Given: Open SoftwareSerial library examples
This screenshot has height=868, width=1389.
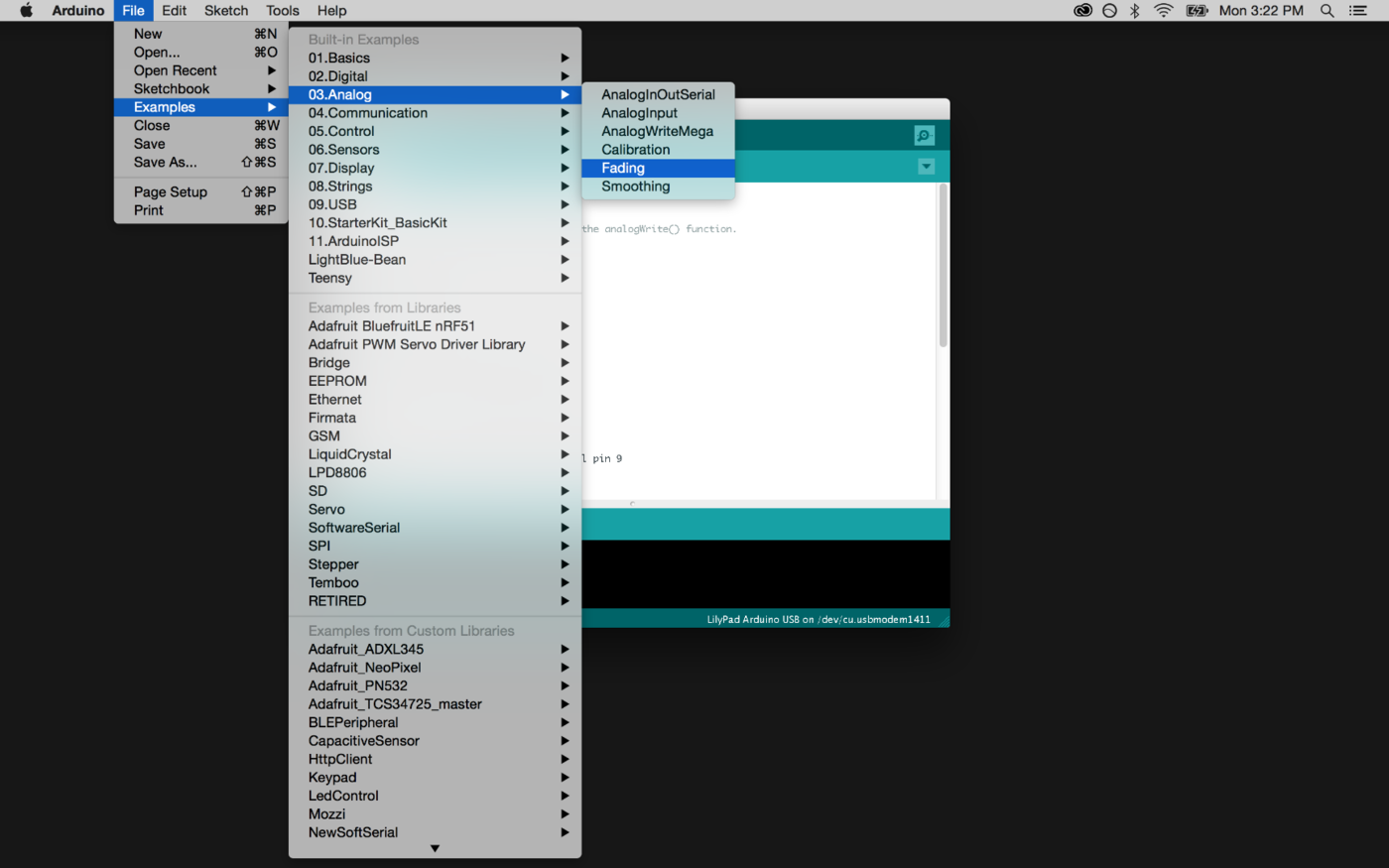Looking at the screenshot, I should 435,528.
